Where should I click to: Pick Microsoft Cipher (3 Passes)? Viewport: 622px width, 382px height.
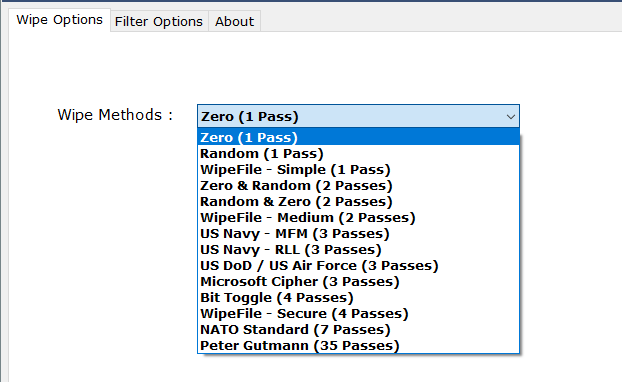click(358, 282)
